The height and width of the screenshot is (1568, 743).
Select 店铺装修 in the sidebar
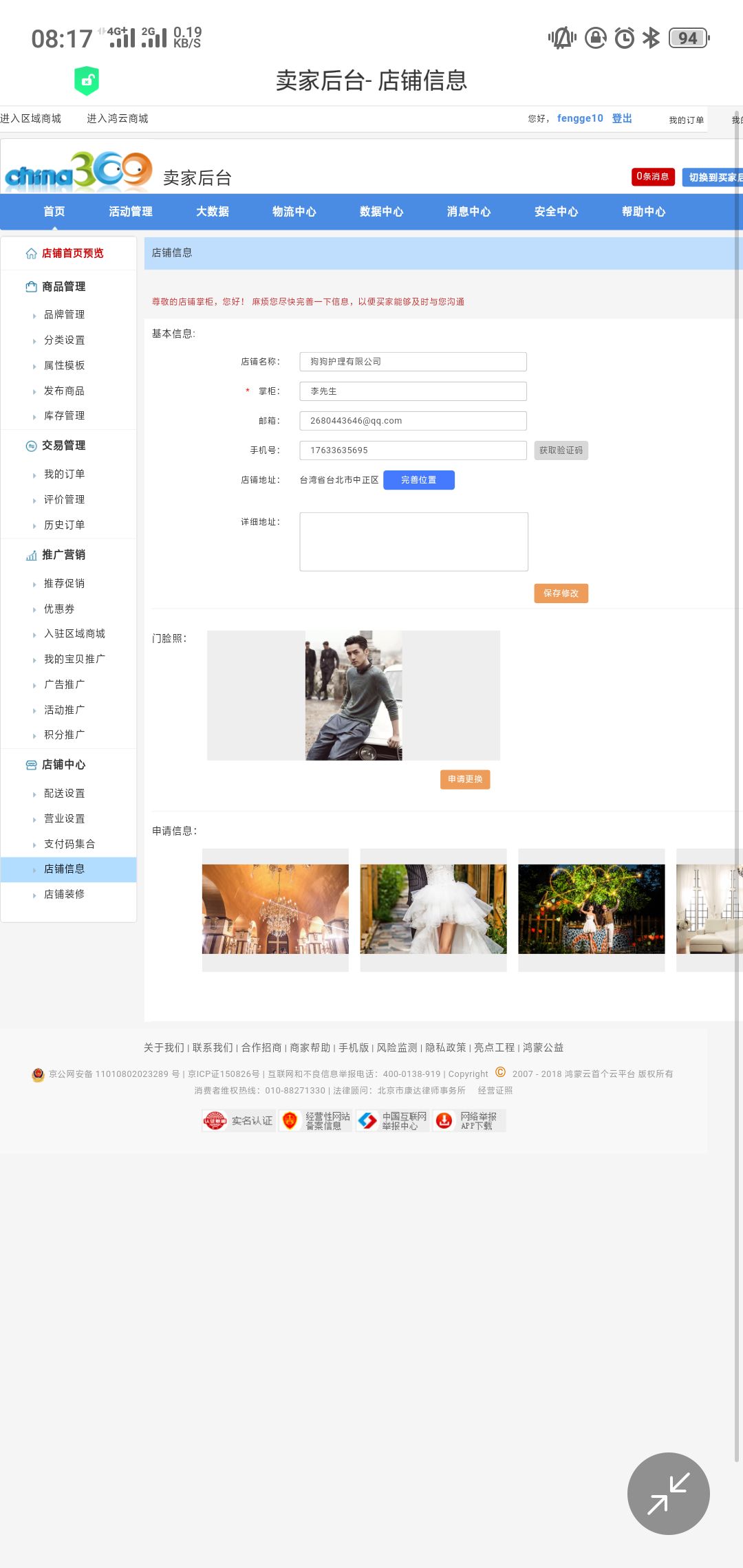click(64, 895)
